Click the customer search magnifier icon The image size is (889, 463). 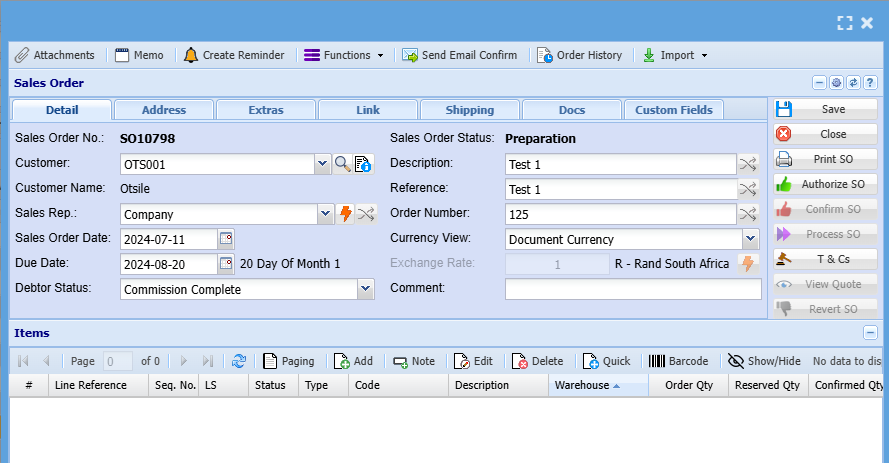(342, 164)
